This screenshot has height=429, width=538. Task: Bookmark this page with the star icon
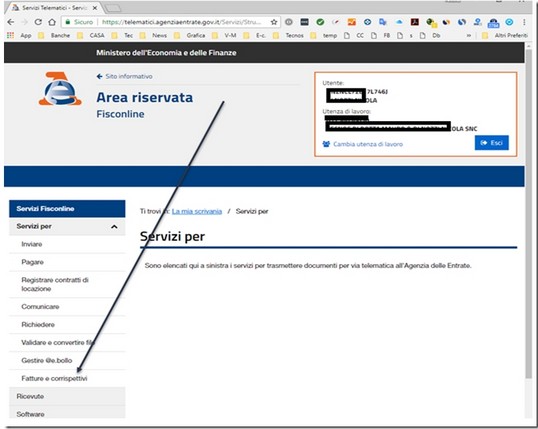click(x=274, y=22)
